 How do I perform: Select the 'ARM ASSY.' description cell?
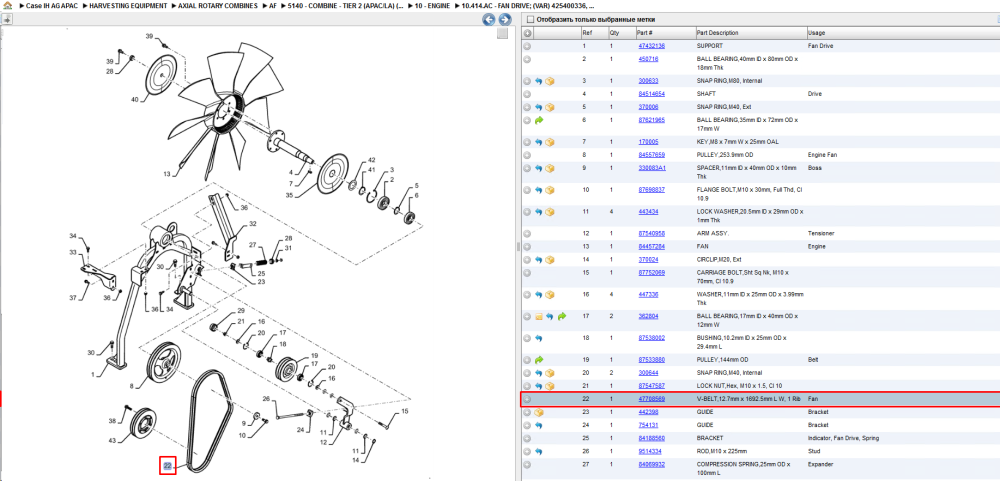click(712, 233)
